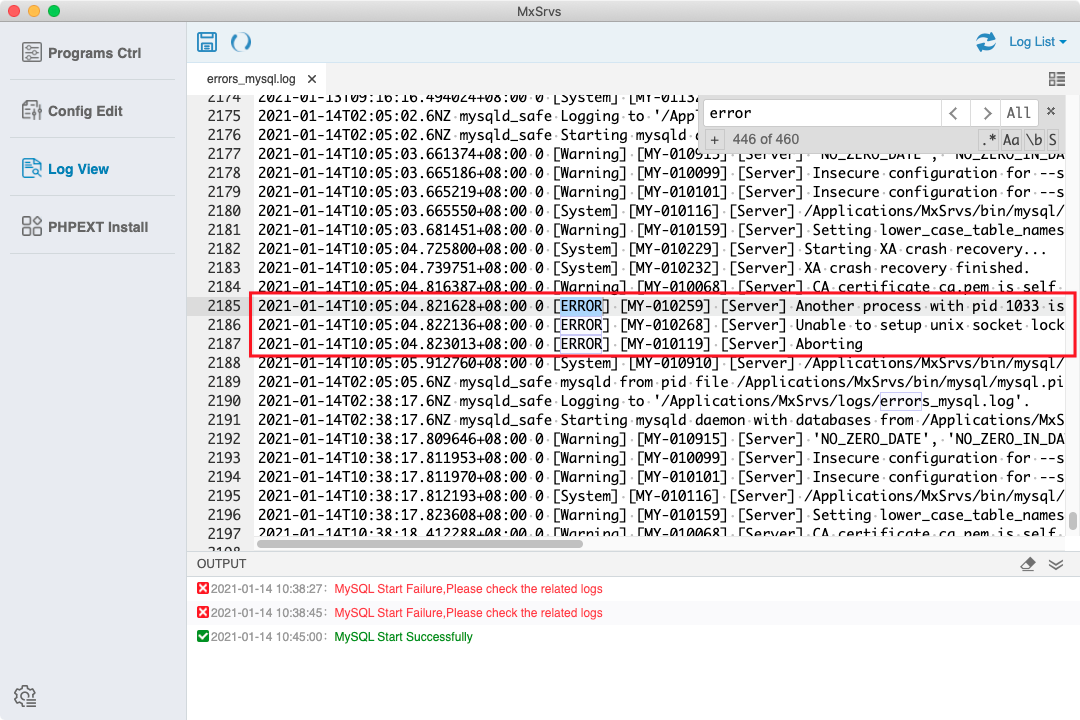Click the reload log icon
Image resolution: width=1080 pixels, height=720 pixels.
tap(240, 41)
